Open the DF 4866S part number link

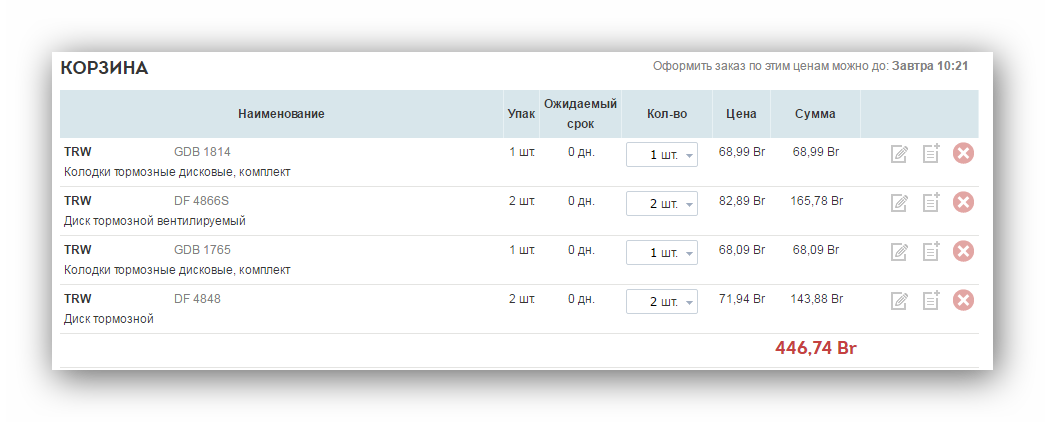coord(201,201)
